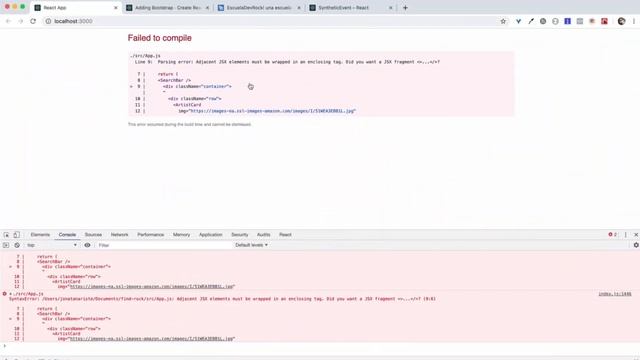This screenshot has width=640, height=360.
Task: Click the blue extension icon in toolbar
Action: (567, 21)
